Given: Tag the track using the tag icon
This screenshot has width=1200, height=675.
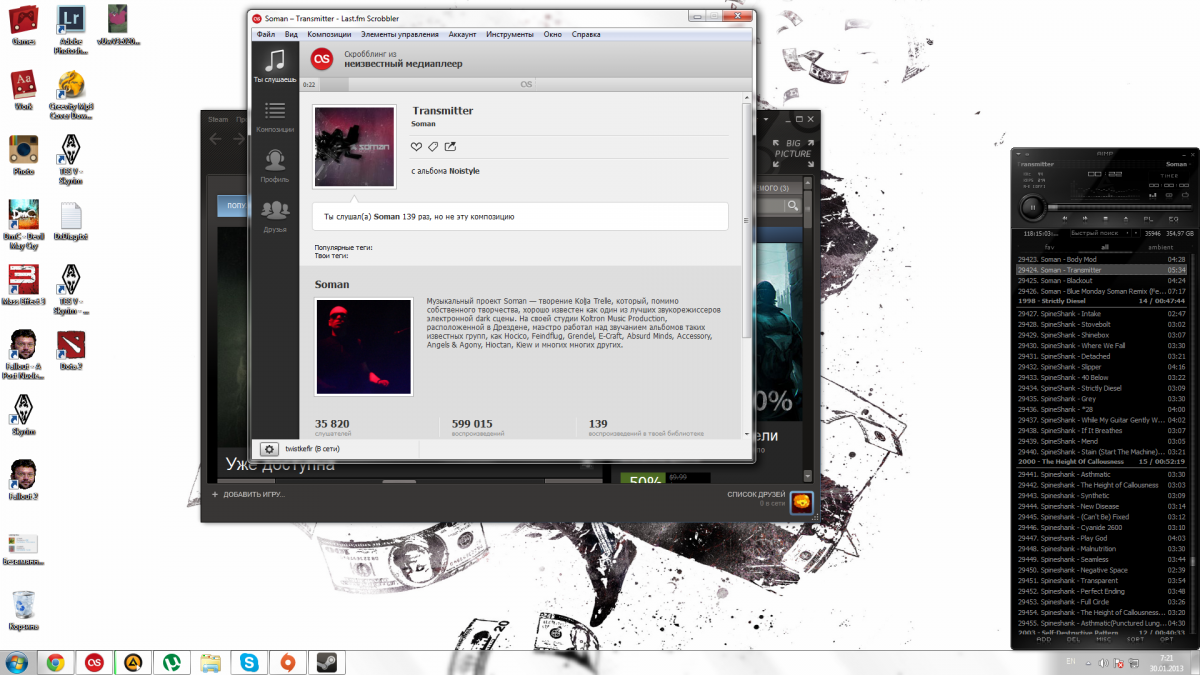Looking at the screenshot, I should (x=433, y=147).
